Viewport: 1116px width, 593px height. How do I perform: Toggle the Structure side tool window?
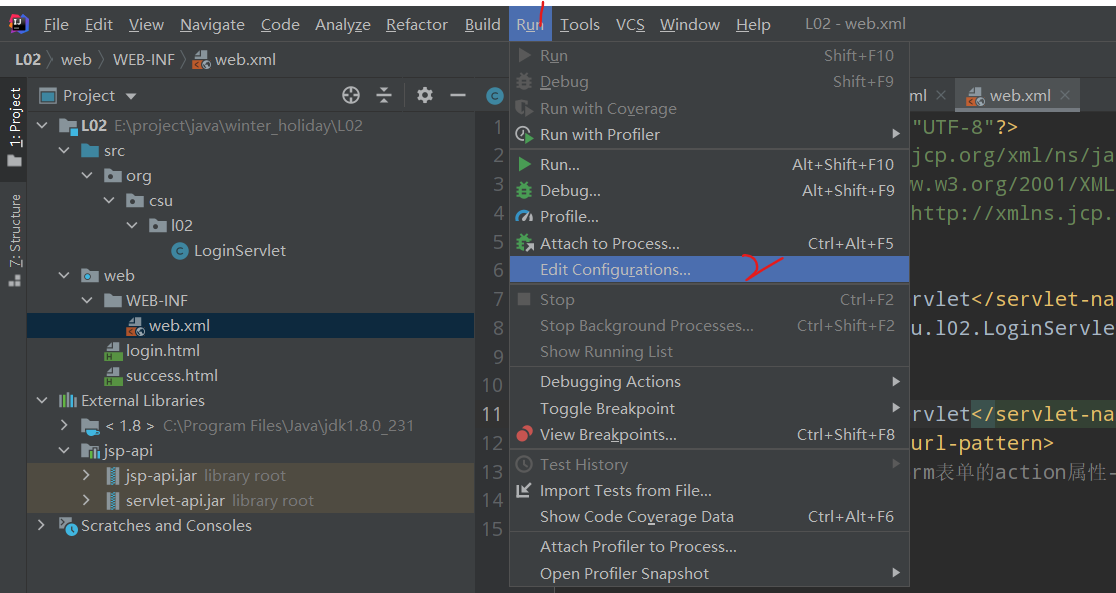pyautogui.click(x=14, y=241)
